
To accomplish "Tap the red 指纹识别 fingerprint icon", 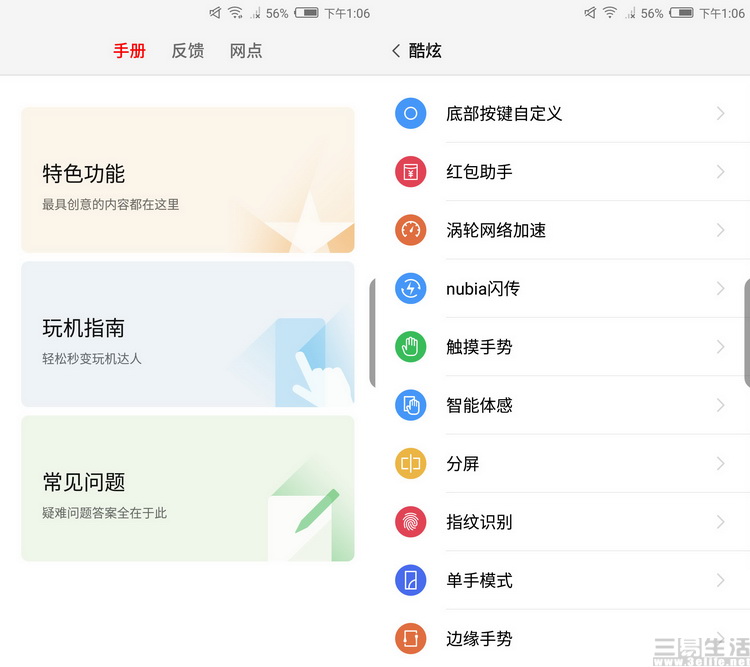I will (411, 522).
